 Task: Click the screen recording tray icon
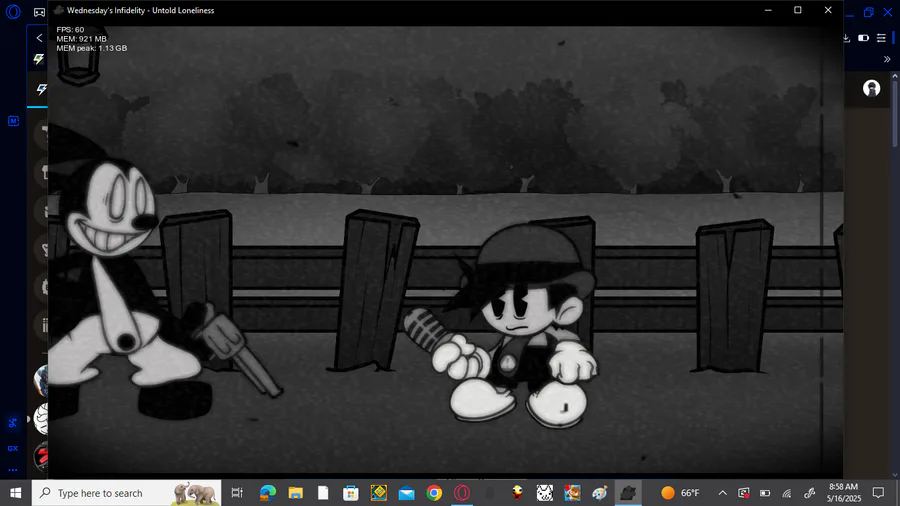744,493
